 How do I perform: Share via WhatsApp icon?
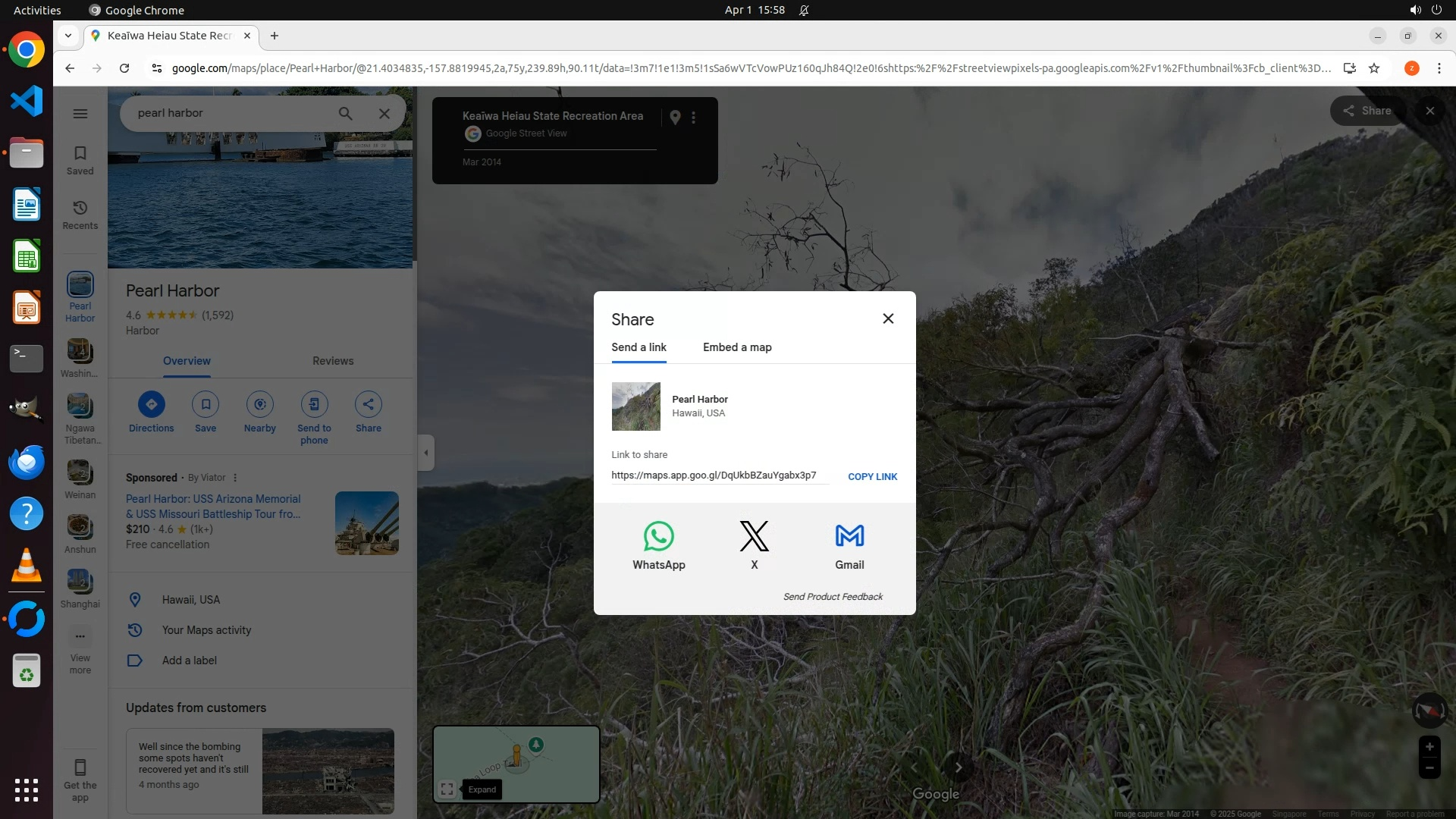658,536
